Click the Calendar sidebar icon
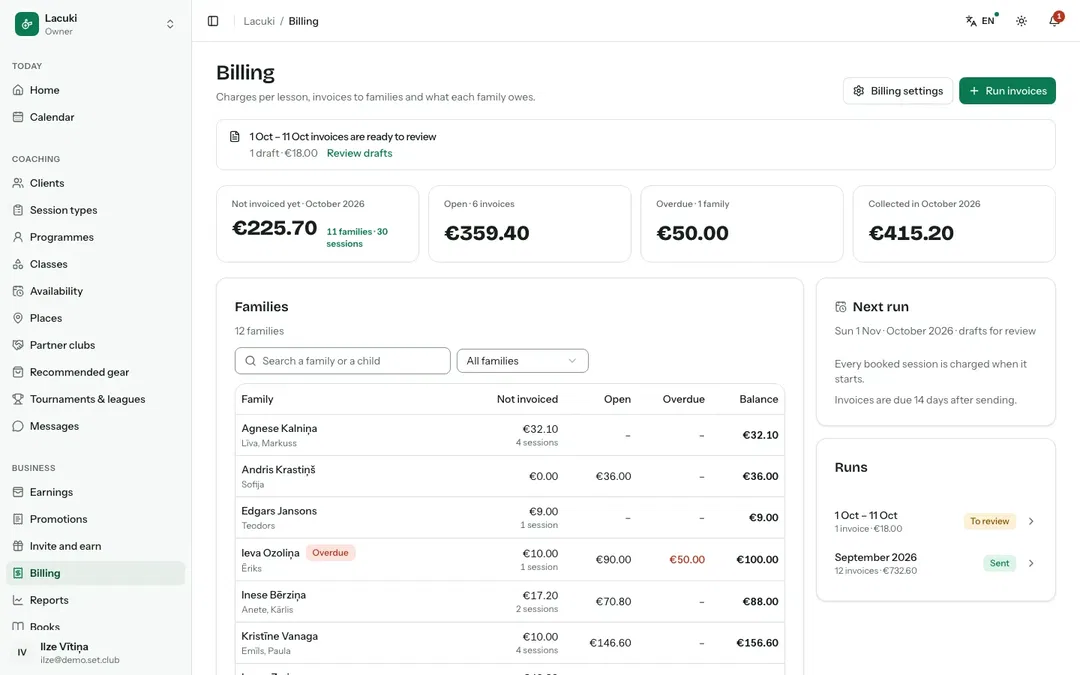The width and height of the screenshot is (1080, 675). point(18,117)
